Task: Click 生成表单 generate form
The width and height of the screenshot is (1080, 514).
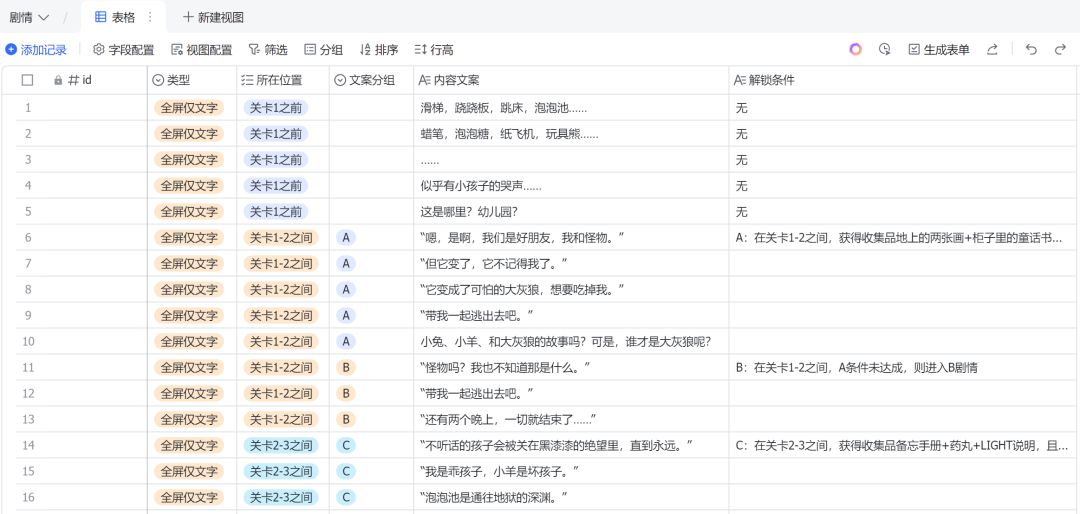Action: coord(939,50)
